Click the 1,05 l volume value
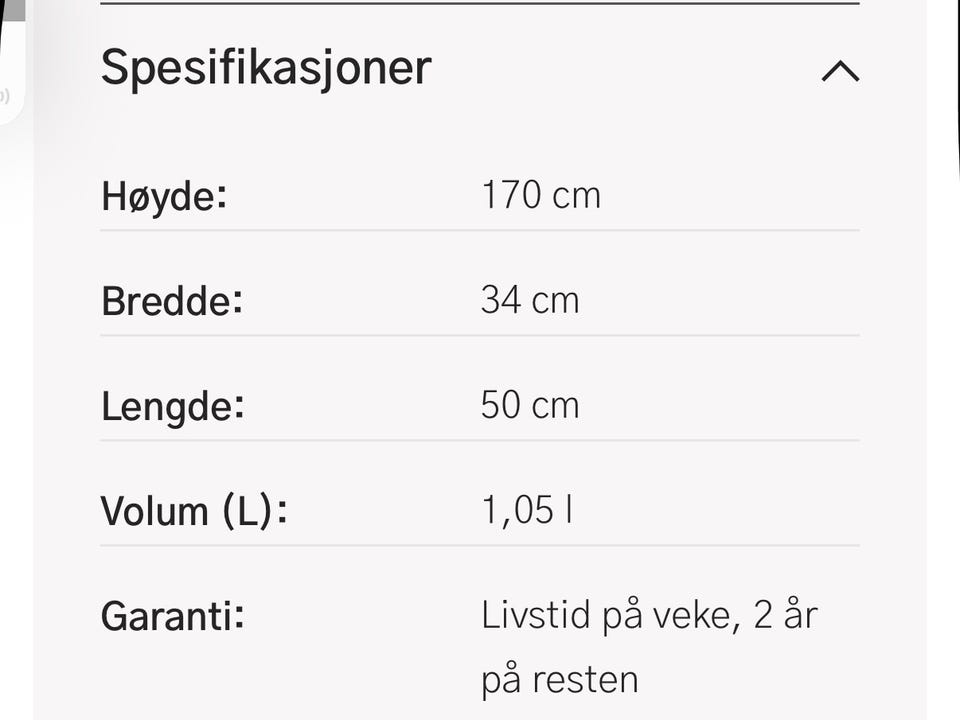 [x=527, y=510]
